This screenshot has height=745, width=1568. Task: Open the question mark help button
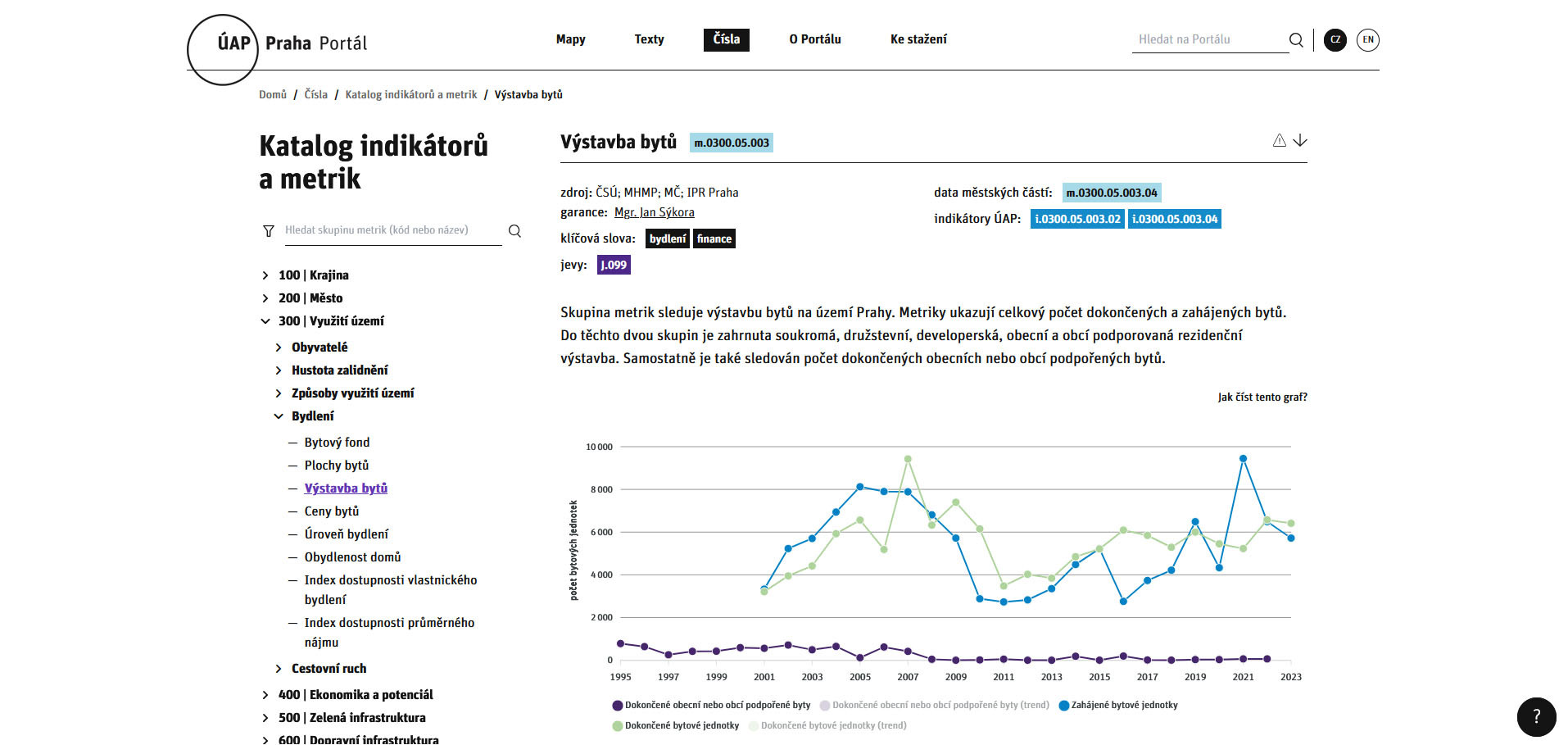tap(1536, 717)
